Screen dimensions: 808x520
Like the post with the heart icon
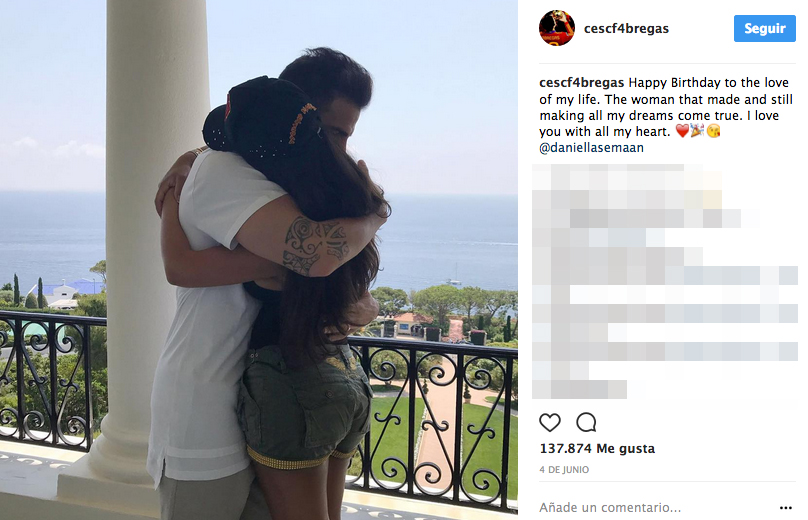(549, 423)
